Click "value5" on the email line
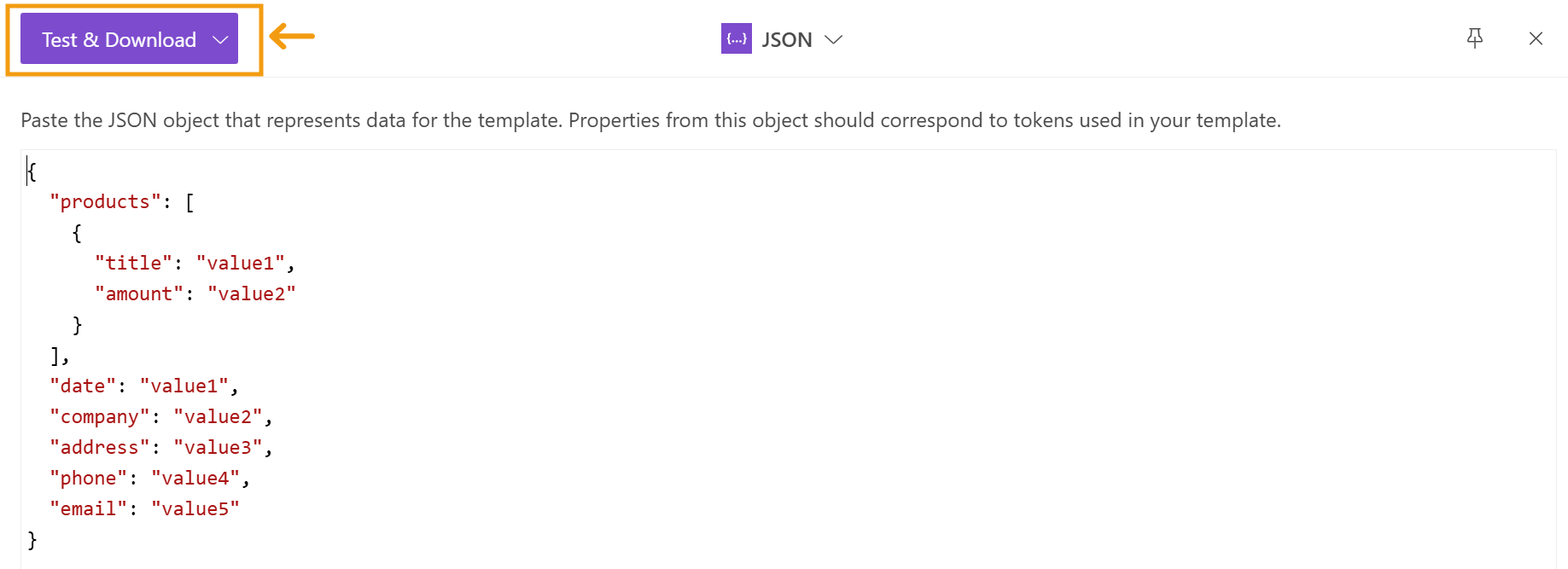This screenshot has height=569, width=1568. pos(195,509)
